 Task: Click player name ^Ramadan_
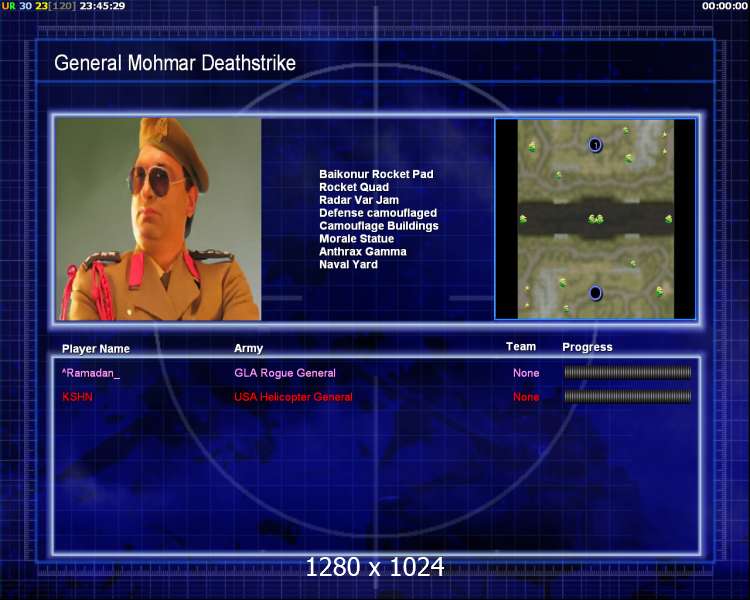[90, 373]
